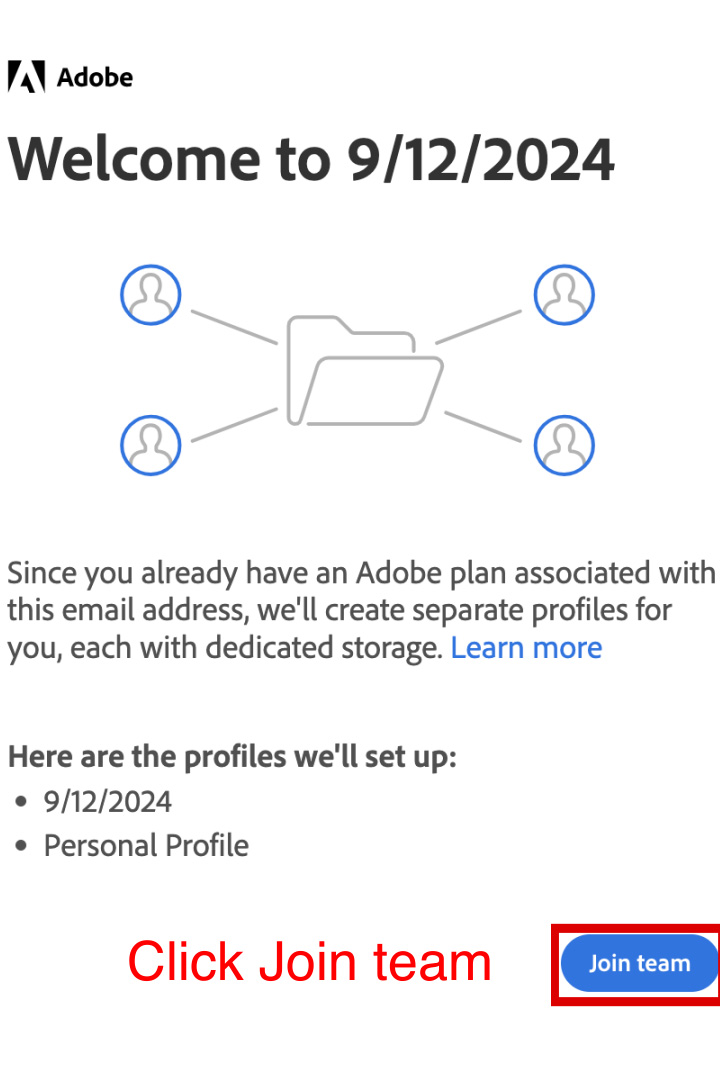Click the red Click Join team annotation
The width and height of the screenshot is (720, 1080).
coord(309,962)
